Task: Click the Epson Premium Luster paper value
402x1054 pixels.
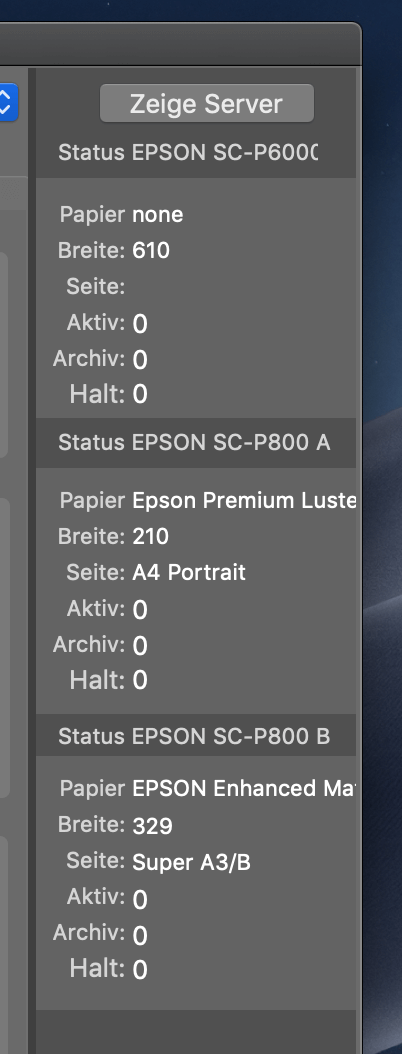Action: [x=243, y=501]
